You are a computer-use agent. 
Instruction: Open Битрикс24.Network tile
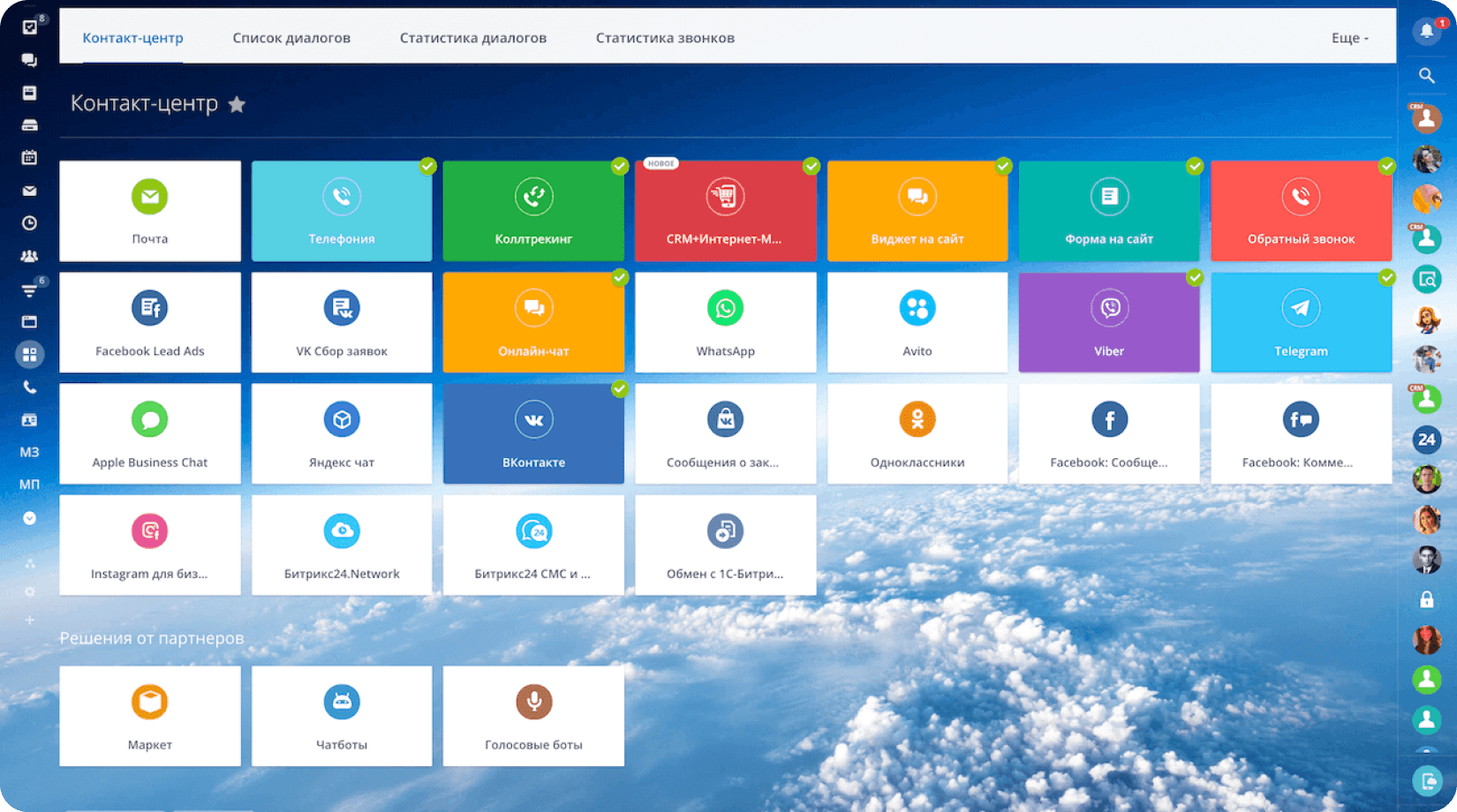(x=342, y=545)
